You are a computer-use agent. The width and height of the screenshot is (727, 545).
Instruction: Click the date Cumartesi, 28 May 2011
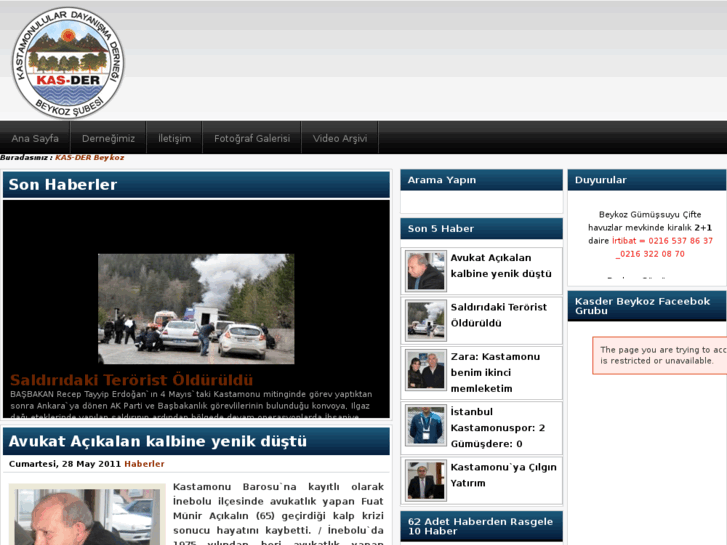(x=64, y=464)
